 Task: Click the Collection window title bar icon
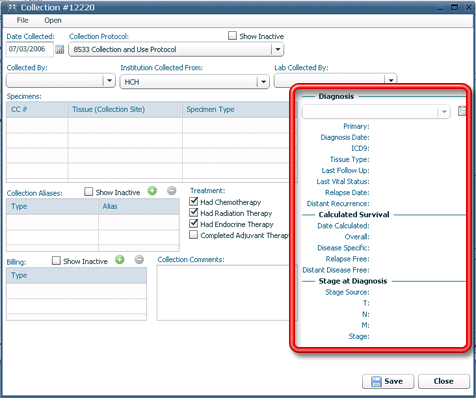click(12, 7)
